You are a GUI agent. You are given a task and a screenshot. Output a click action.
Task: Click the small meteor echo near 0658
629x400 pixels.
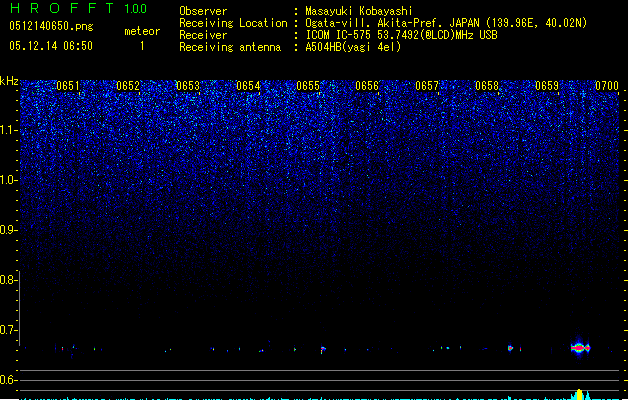coord(510,348)
